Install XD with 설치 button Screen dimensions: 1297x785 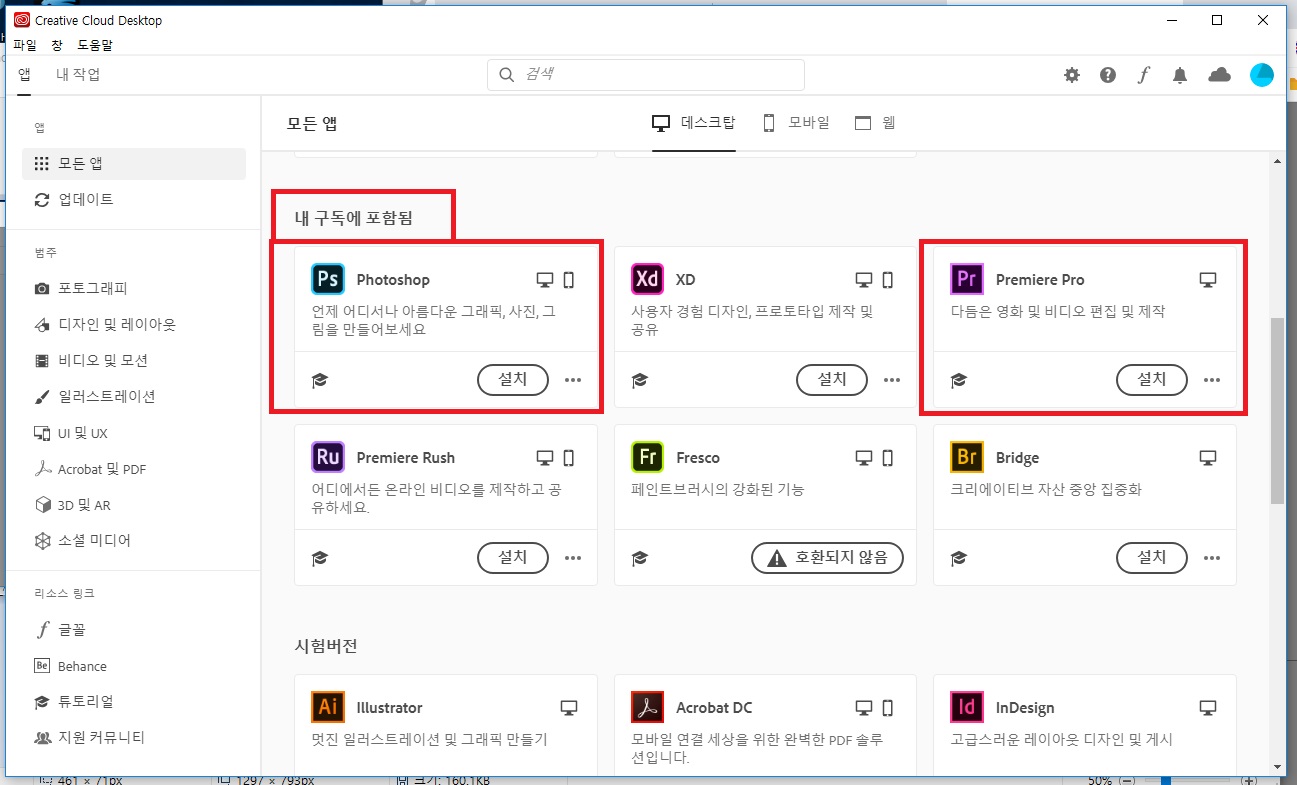coord(832,380)
